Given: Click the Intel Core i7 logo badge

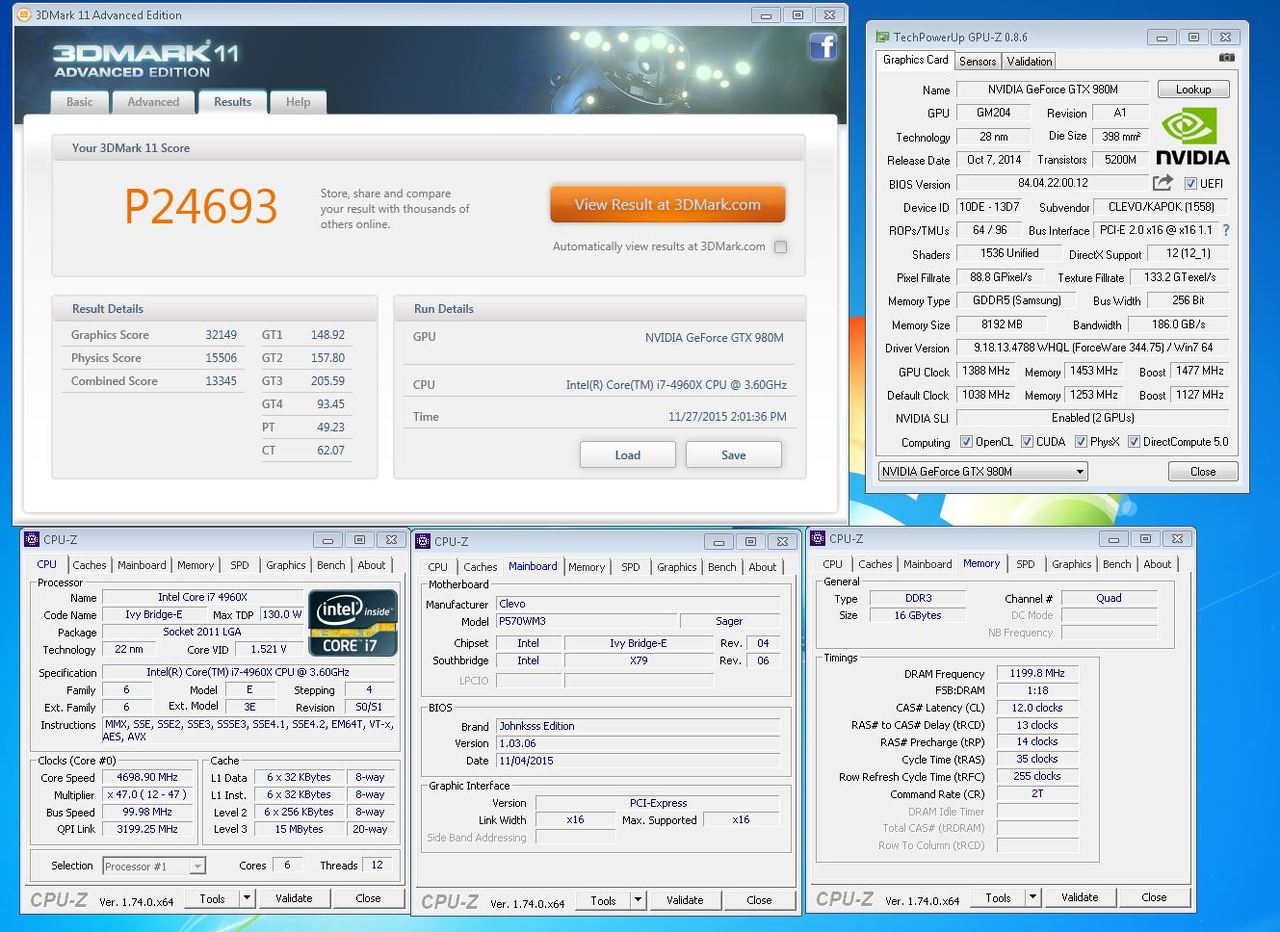Looking at the screenshot, I should pos(352,622).
